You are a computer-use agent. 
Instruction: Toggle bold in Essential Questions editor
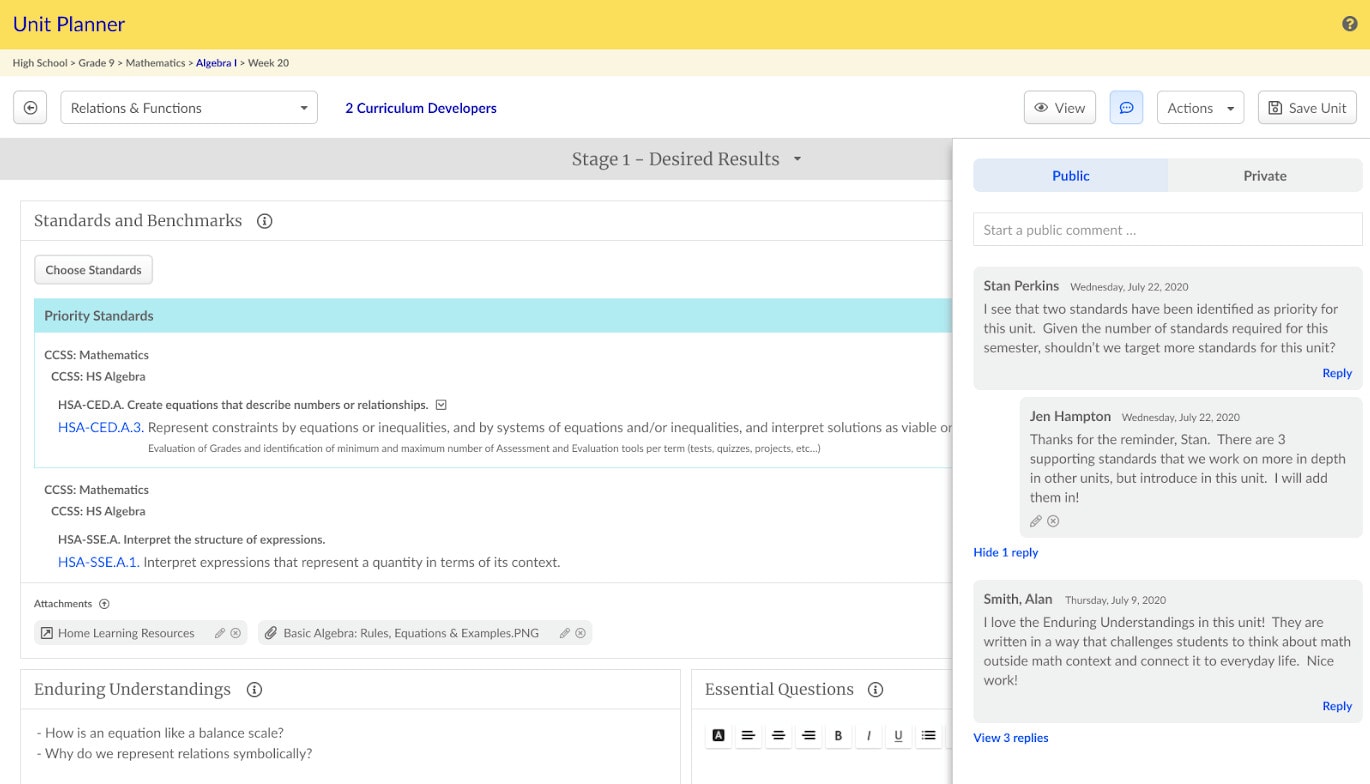[838, 736]
